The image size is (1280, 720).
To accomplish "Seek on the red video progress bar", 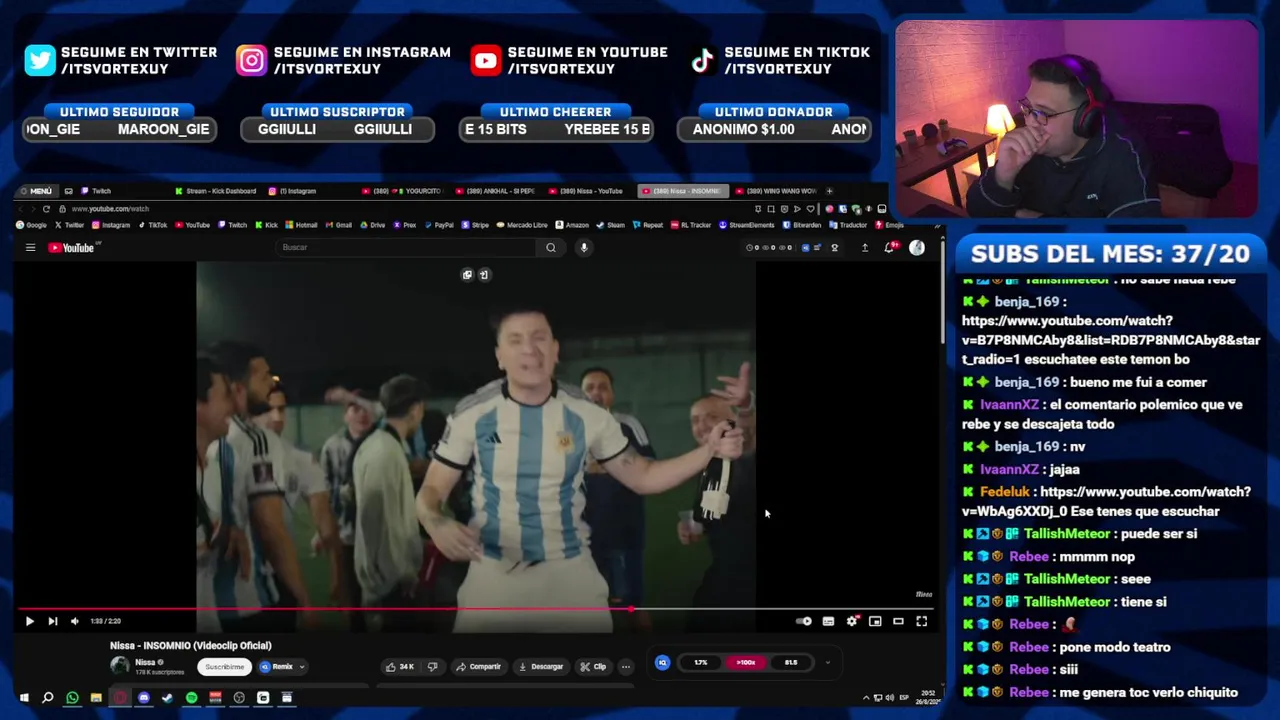I will (475, 608).
